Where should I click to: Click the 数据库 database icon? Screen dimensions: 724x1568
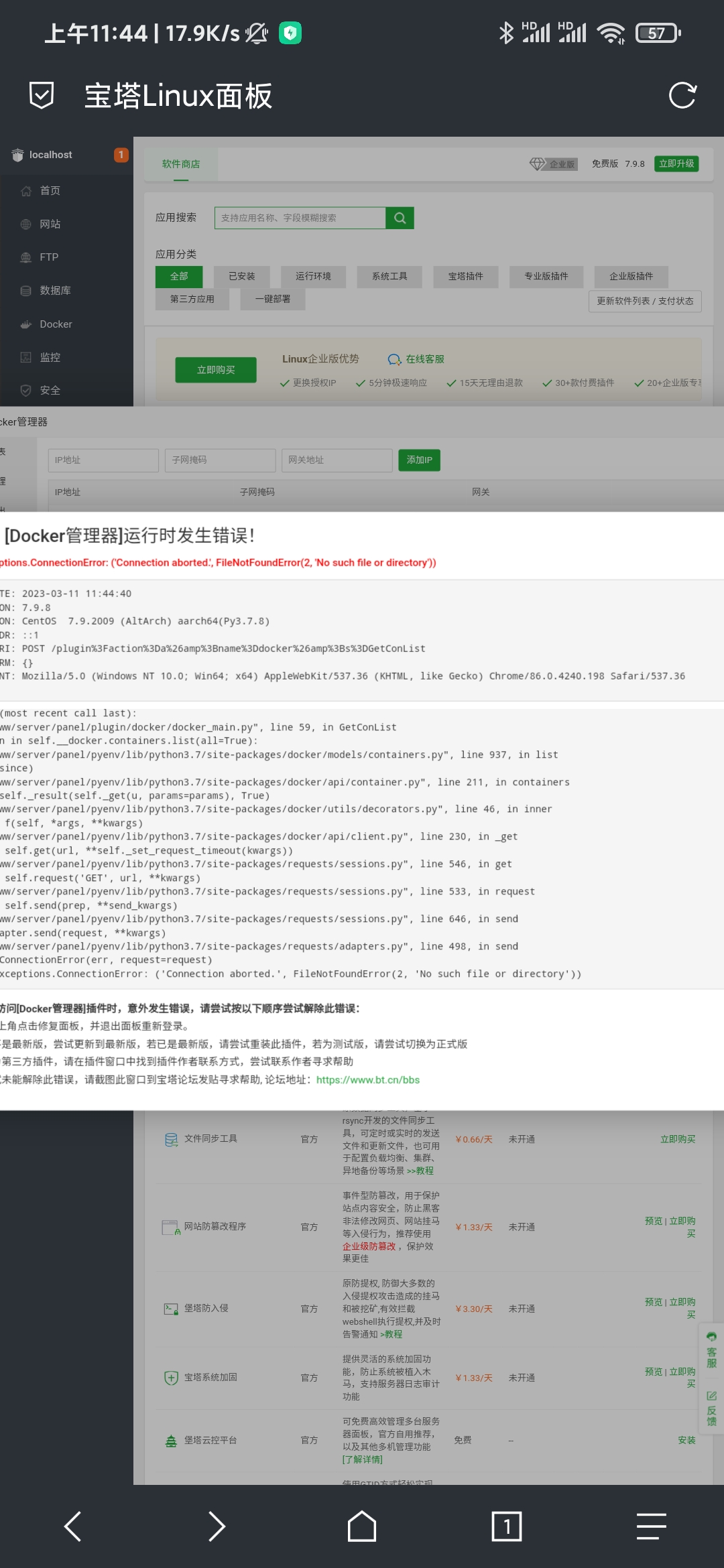tap(26, 291)
